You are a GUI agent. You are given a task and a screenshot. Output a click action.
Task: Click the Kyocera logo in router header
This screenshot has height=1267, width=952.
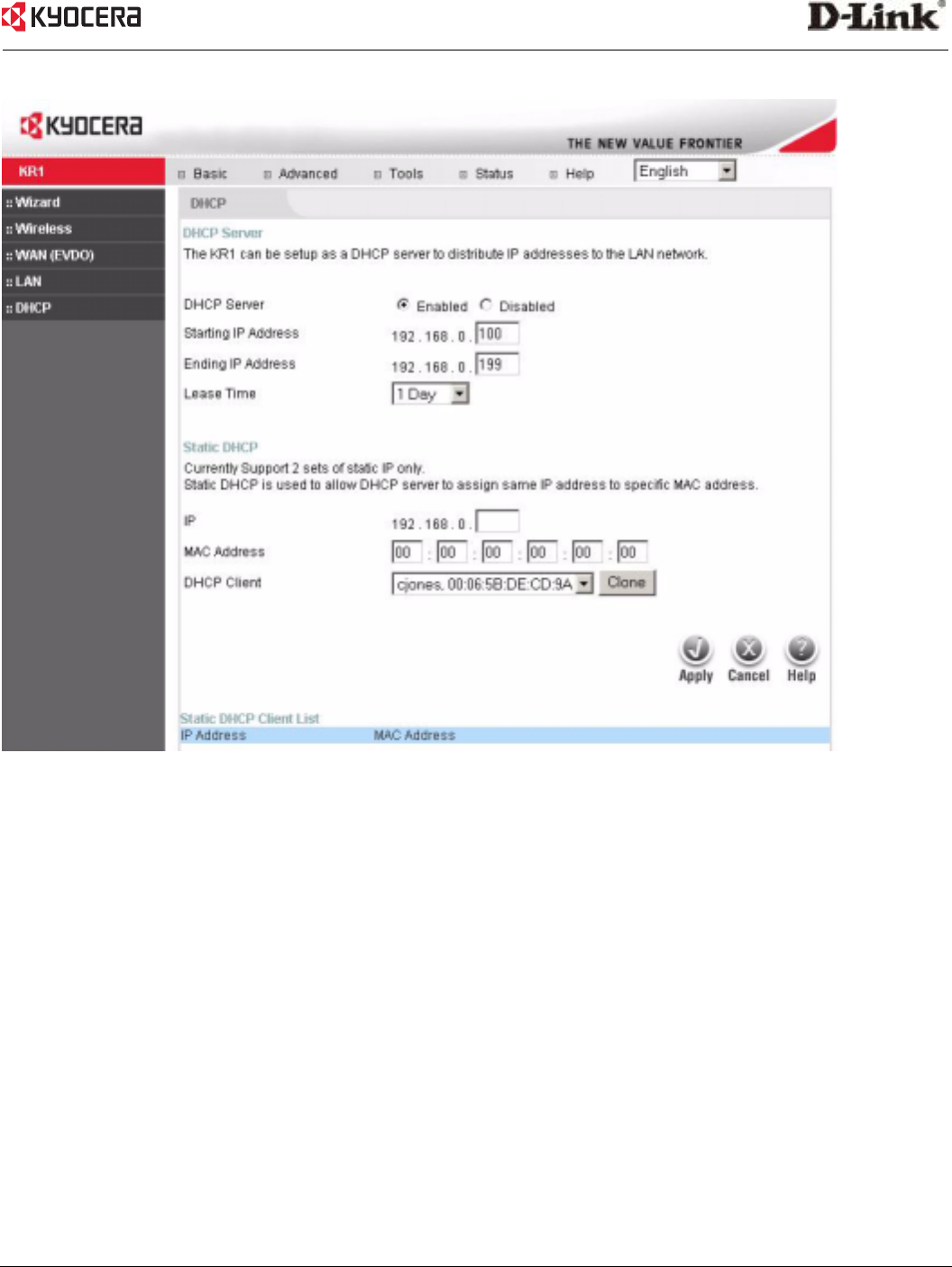coord(82,125)
